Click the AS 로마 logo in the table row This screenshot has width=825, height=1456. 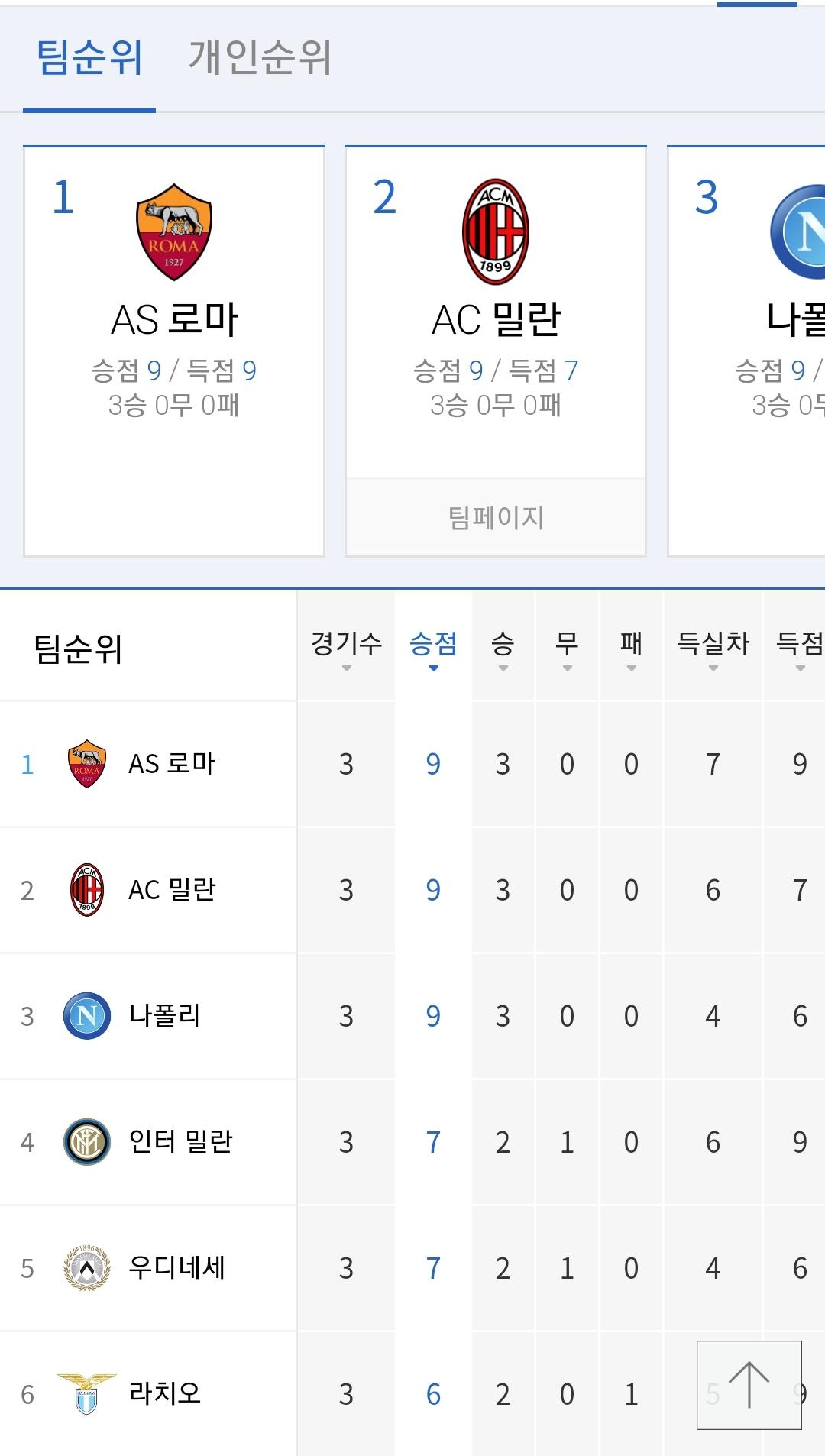(x=87, y=763)
